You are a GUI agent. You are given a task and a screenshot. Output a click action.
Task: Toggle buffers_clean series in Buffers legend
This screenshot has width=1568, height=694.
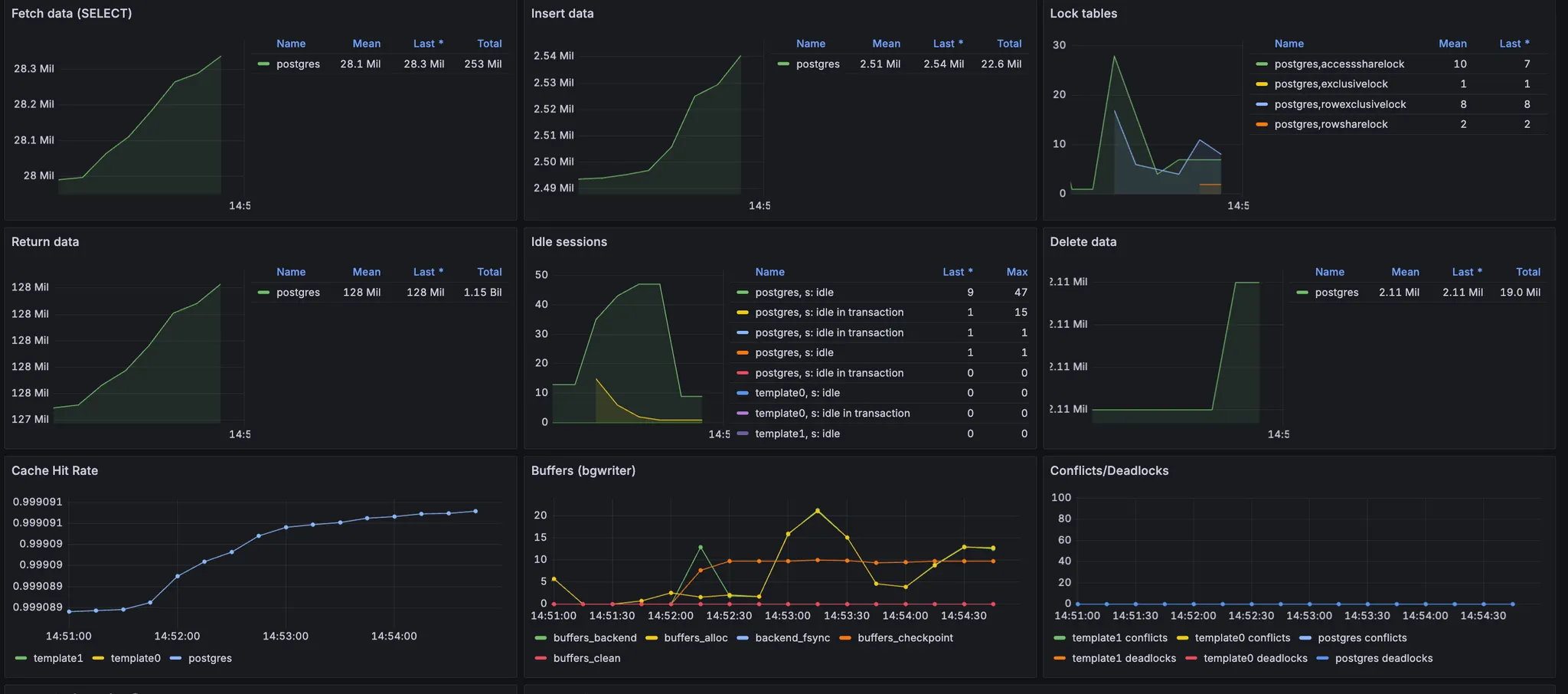586,658
